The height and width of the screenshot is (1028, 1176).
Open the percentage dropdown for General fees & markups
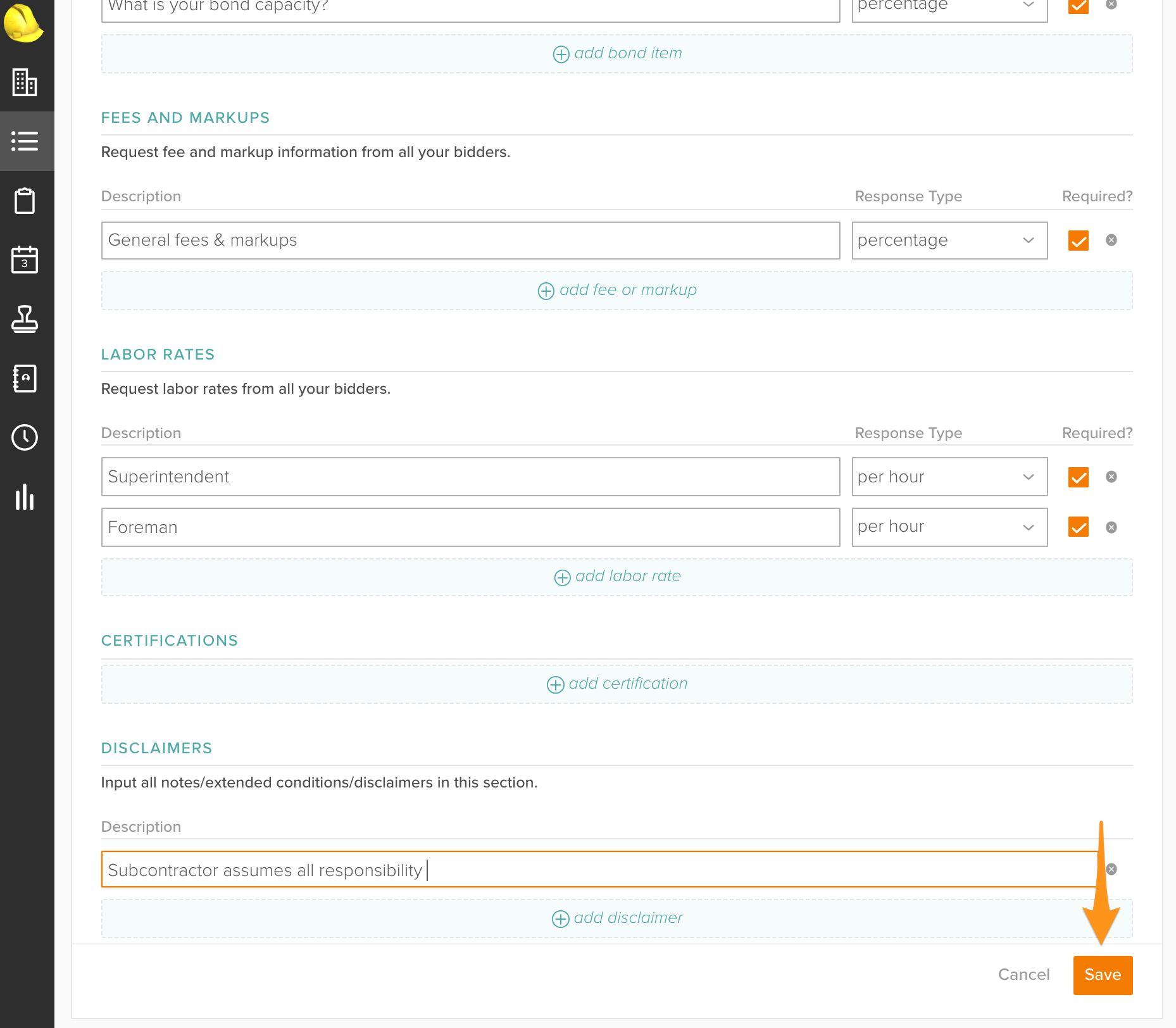tap(949, 240)
